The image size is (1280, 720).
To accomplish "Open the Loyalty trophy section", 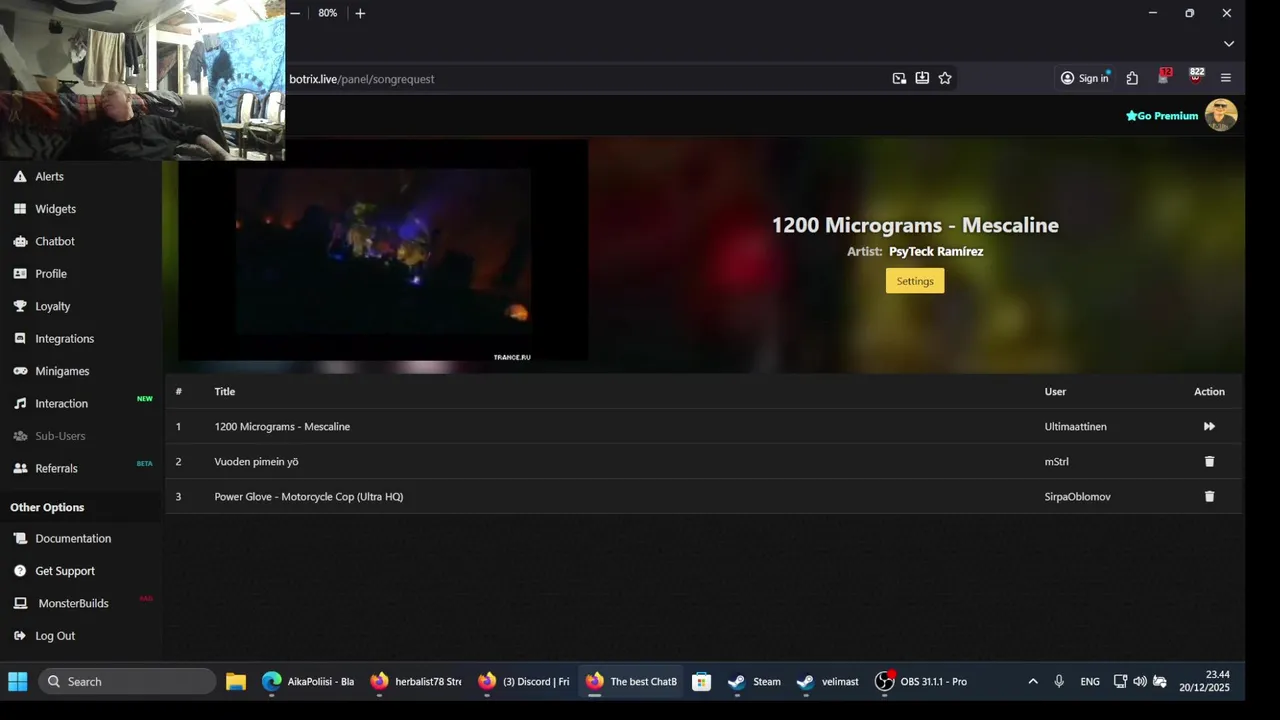I will [x=53, y=306].
